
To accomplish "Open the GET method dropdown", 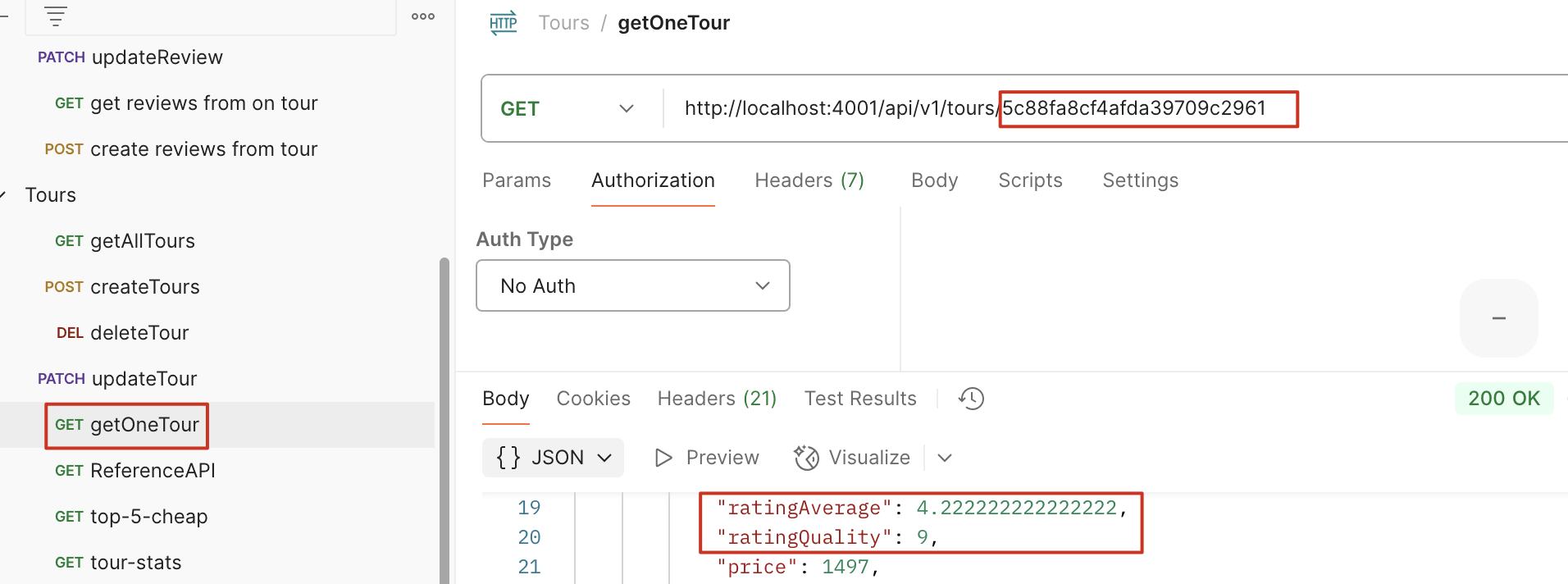I will click(567, 108).
